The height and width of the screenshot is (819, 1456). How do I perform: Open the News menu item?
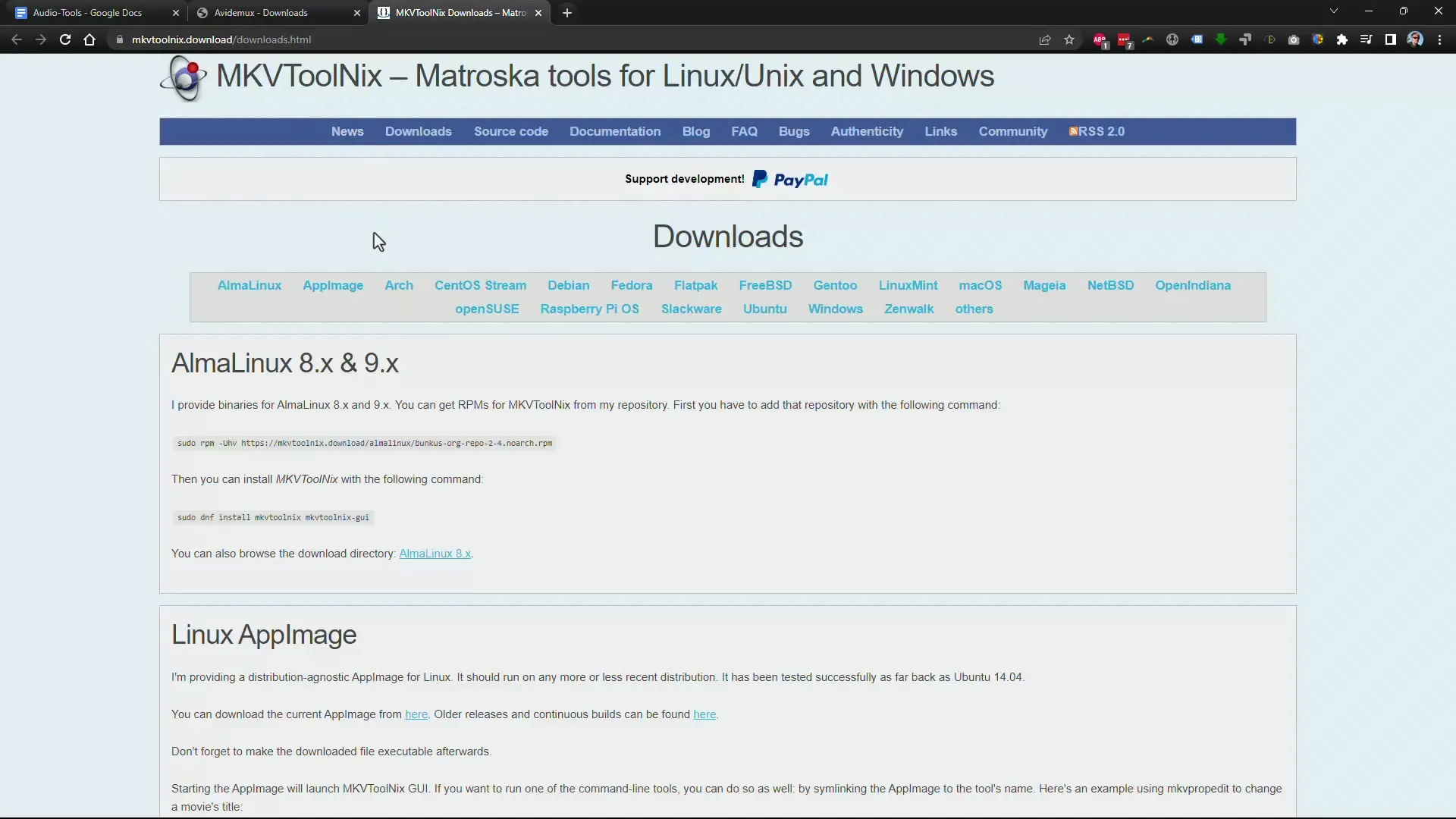click(x=347, y=131)
